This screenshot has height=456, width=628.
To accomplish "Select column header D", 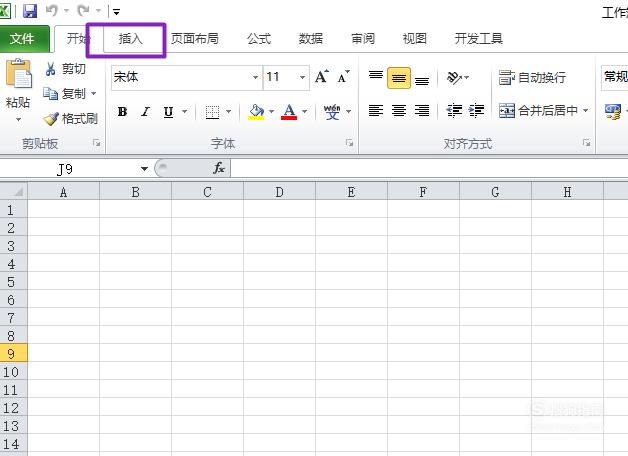I will pyautogui.click(x=279, y=192).
